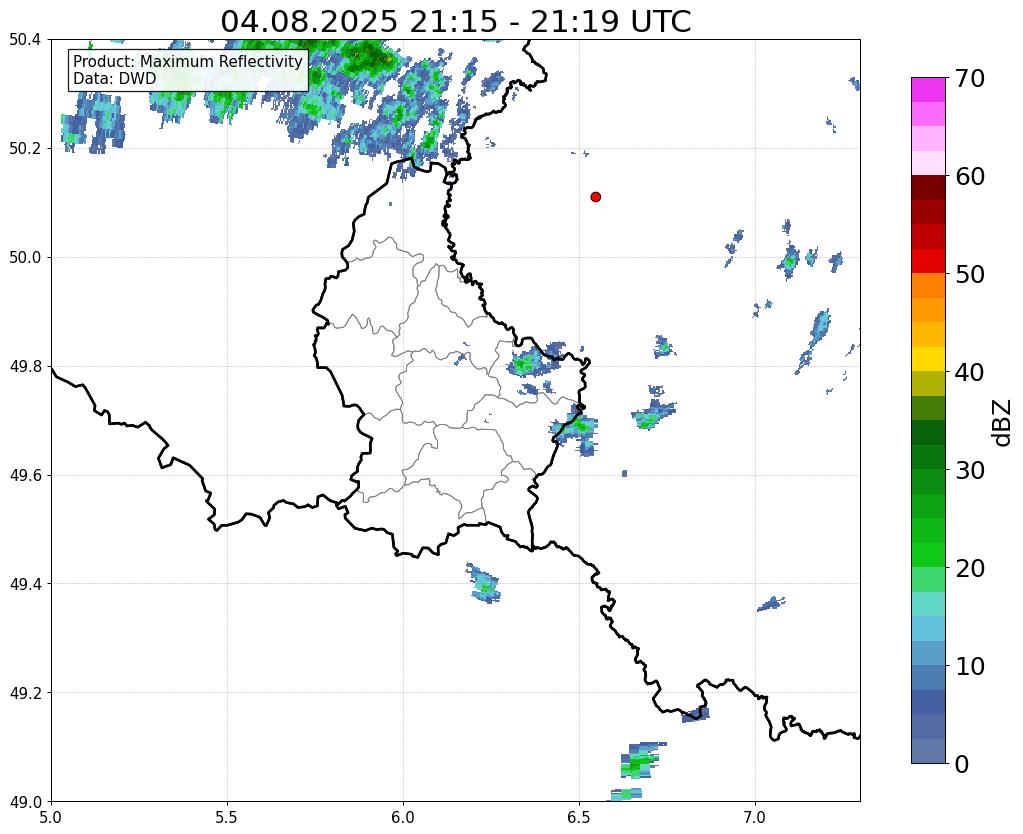
Task: Click the radar echo south of Luxembourg near 49.4
Action: click(484, 584)
